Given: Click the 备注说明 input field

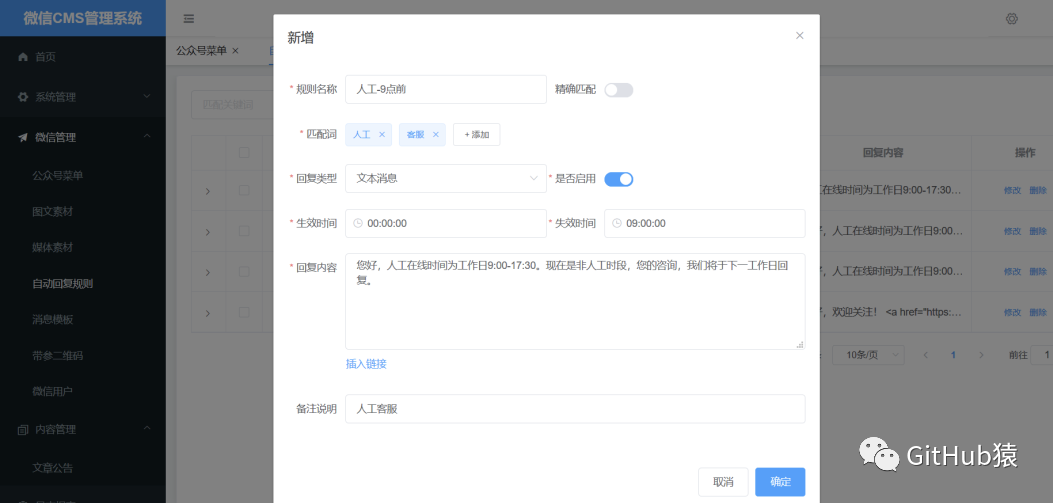Looking at the screenshot, I should tap(575, 408).
